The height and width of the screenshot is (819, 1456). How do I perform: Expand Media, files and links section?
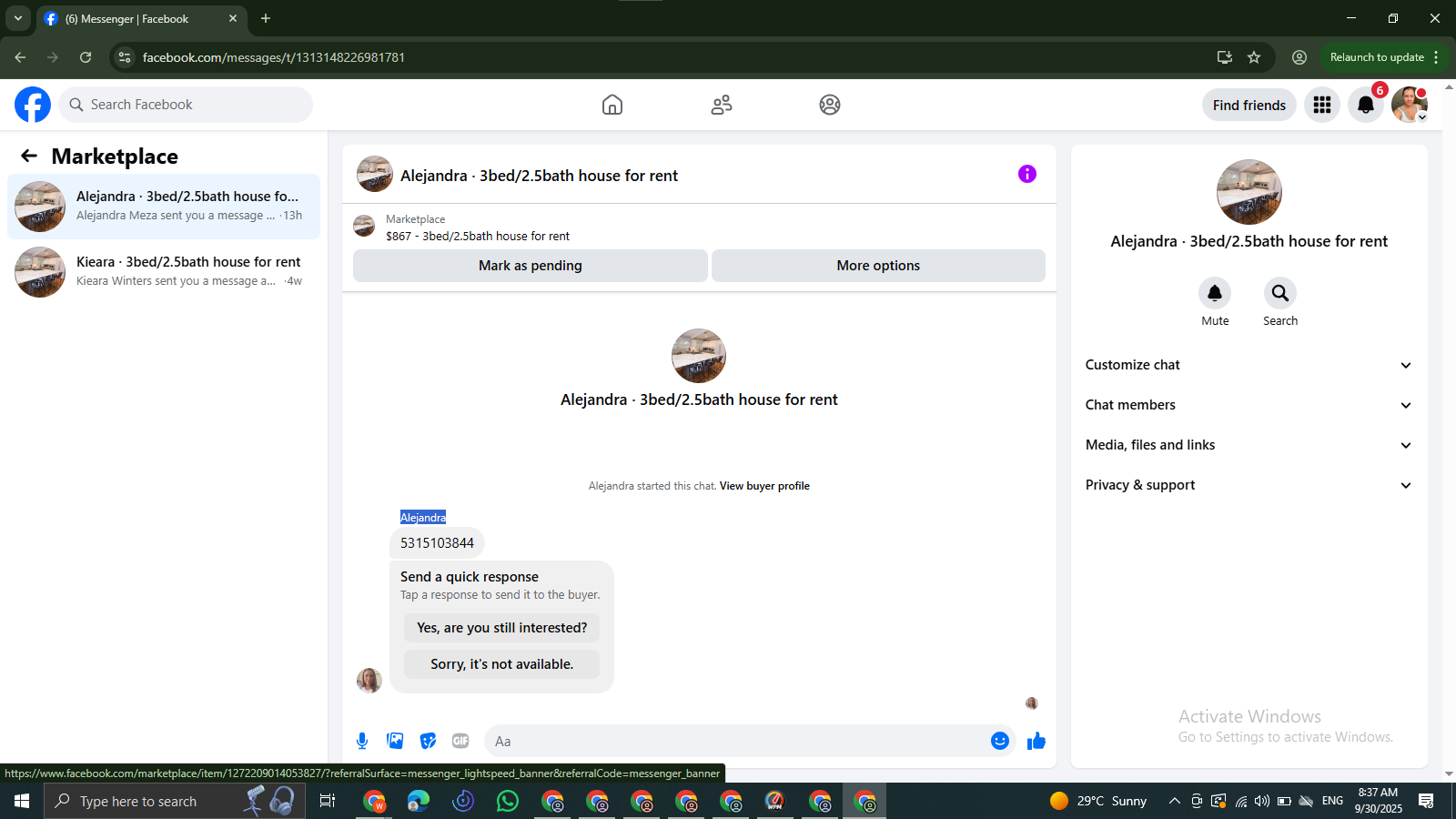click(1249, 445)
